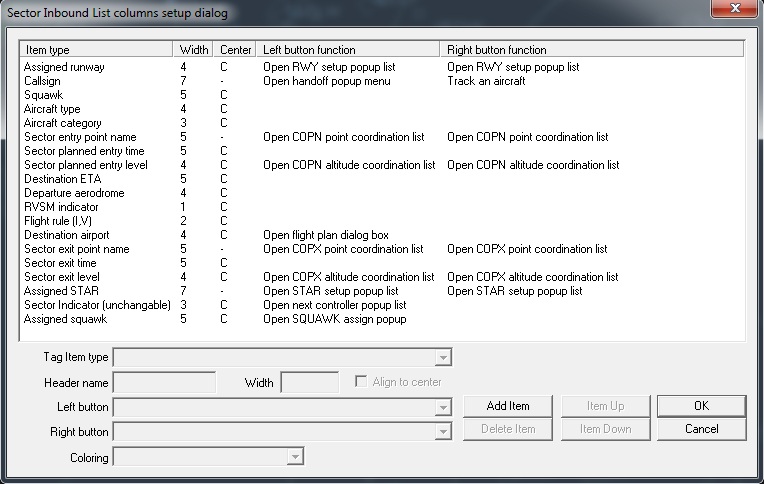Select the Aircraft type row
764x484 pixels.
tap(382, 109)
